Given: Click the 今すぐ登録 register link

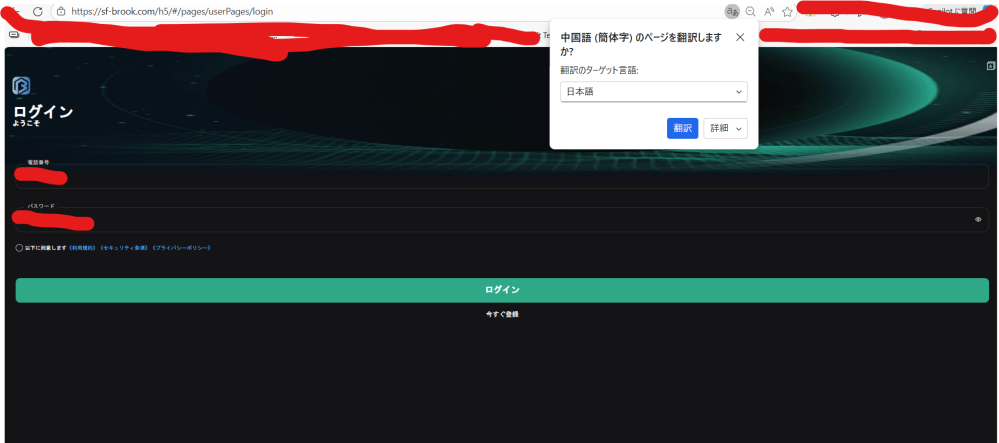Looking at the screenshot, I should click(x=502, y=314).
